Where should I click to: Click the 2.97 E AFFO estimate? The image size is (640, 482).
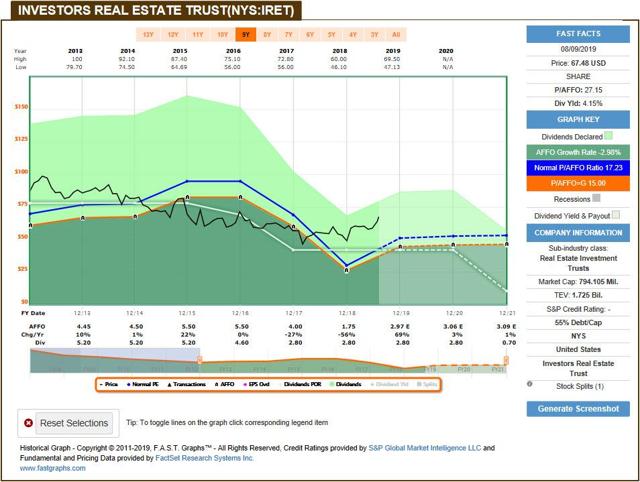(x=402, y=327)
